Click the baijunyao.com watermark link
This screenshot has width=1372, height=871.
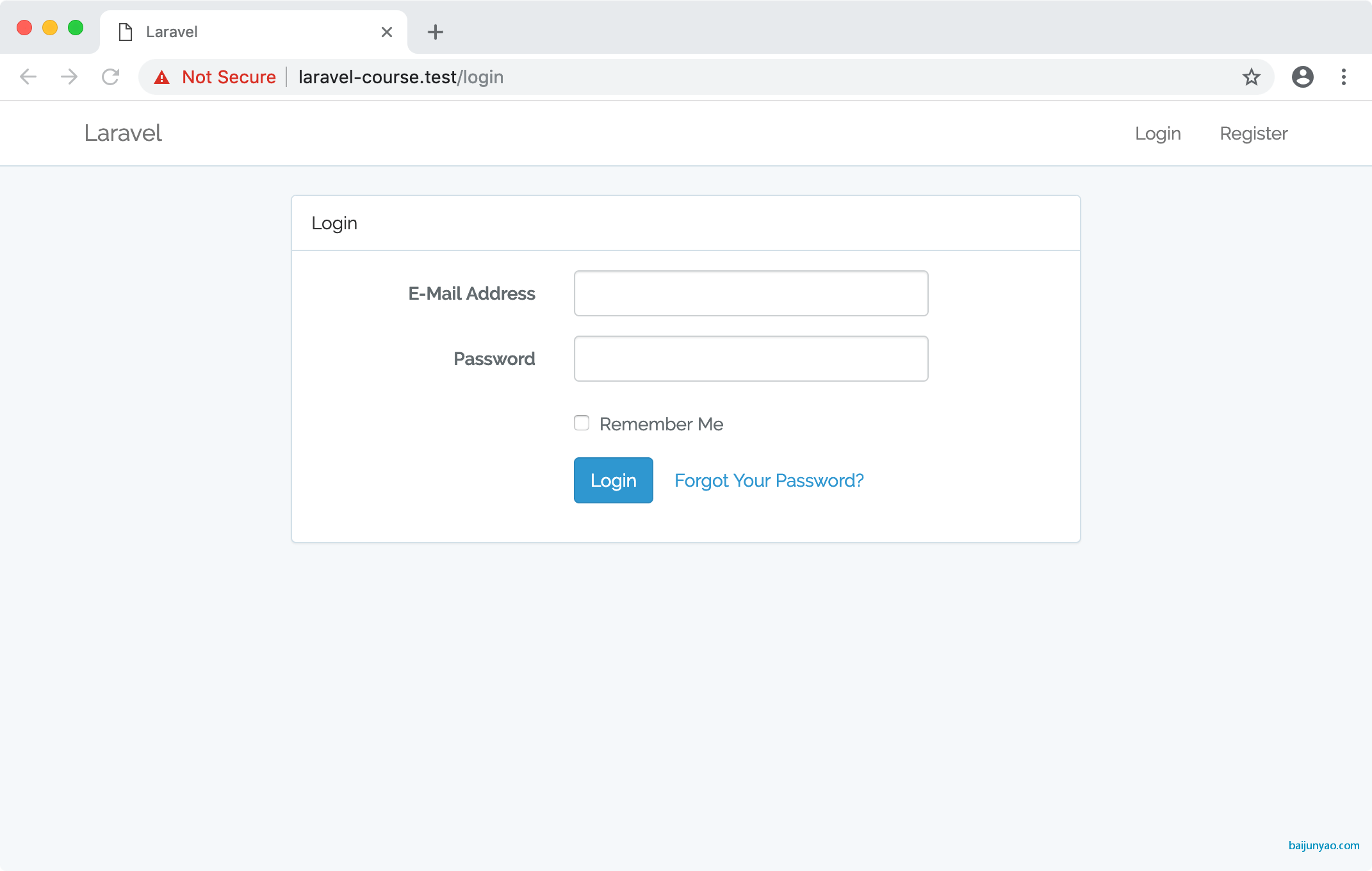click(x=1323, y=845)
